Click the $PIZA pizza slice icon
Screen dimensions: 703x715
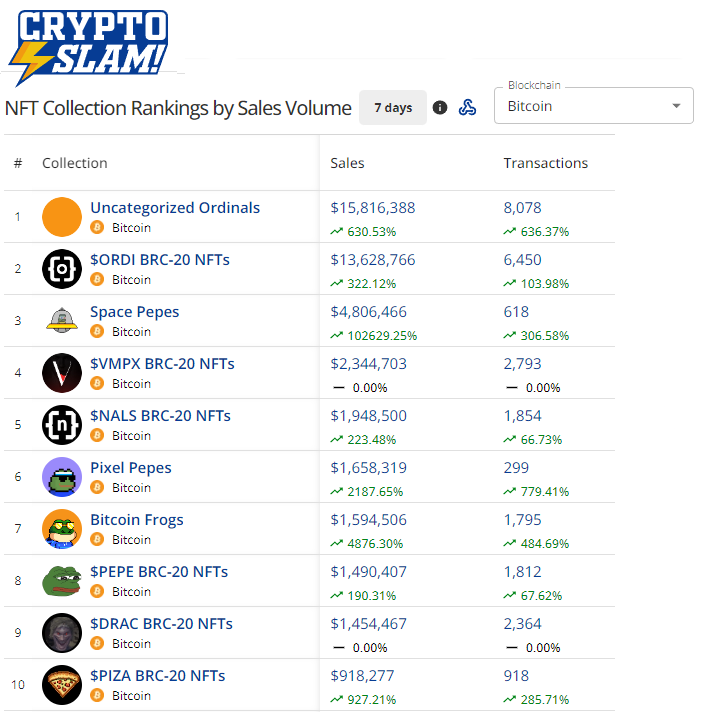(x=62, y=685)
